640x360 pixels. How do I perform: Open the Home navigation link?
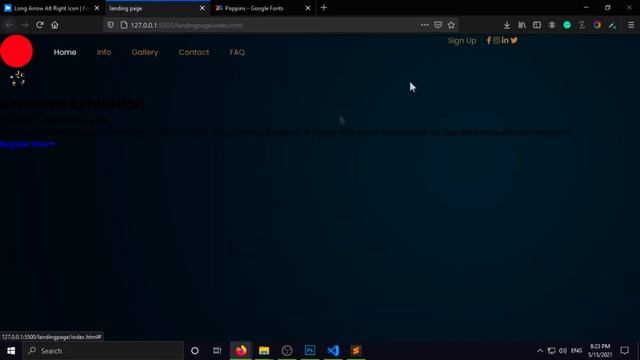65,52
